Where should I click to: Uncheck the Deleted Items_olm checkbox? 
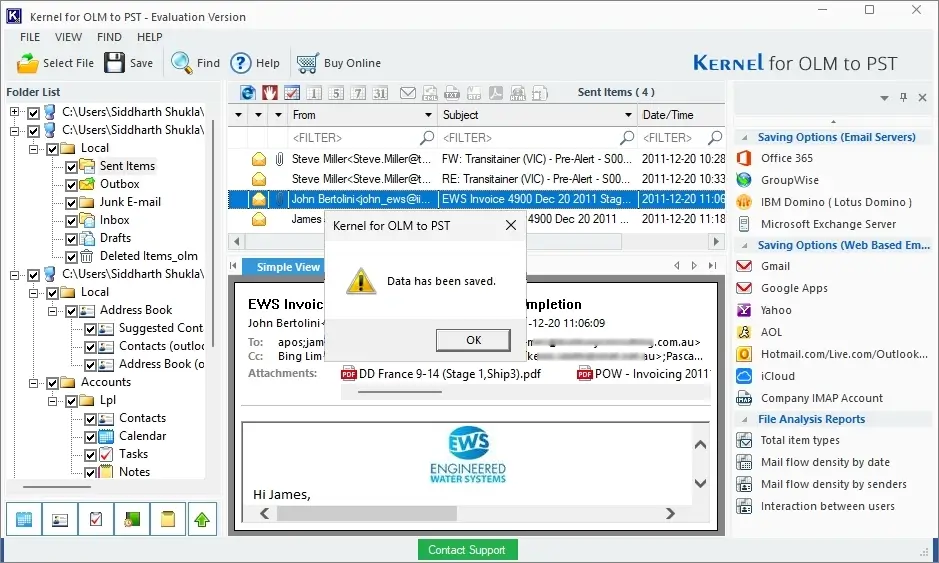coord(71,256)
